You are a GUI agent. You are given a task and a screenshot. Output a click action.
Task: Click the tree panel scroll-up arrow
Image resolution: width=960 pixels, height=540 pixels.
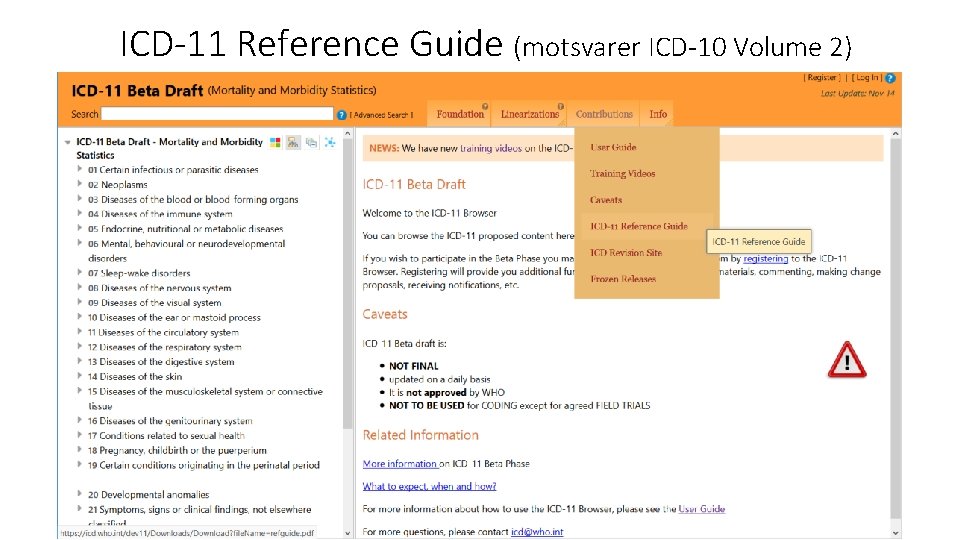[x=347, y=133]
